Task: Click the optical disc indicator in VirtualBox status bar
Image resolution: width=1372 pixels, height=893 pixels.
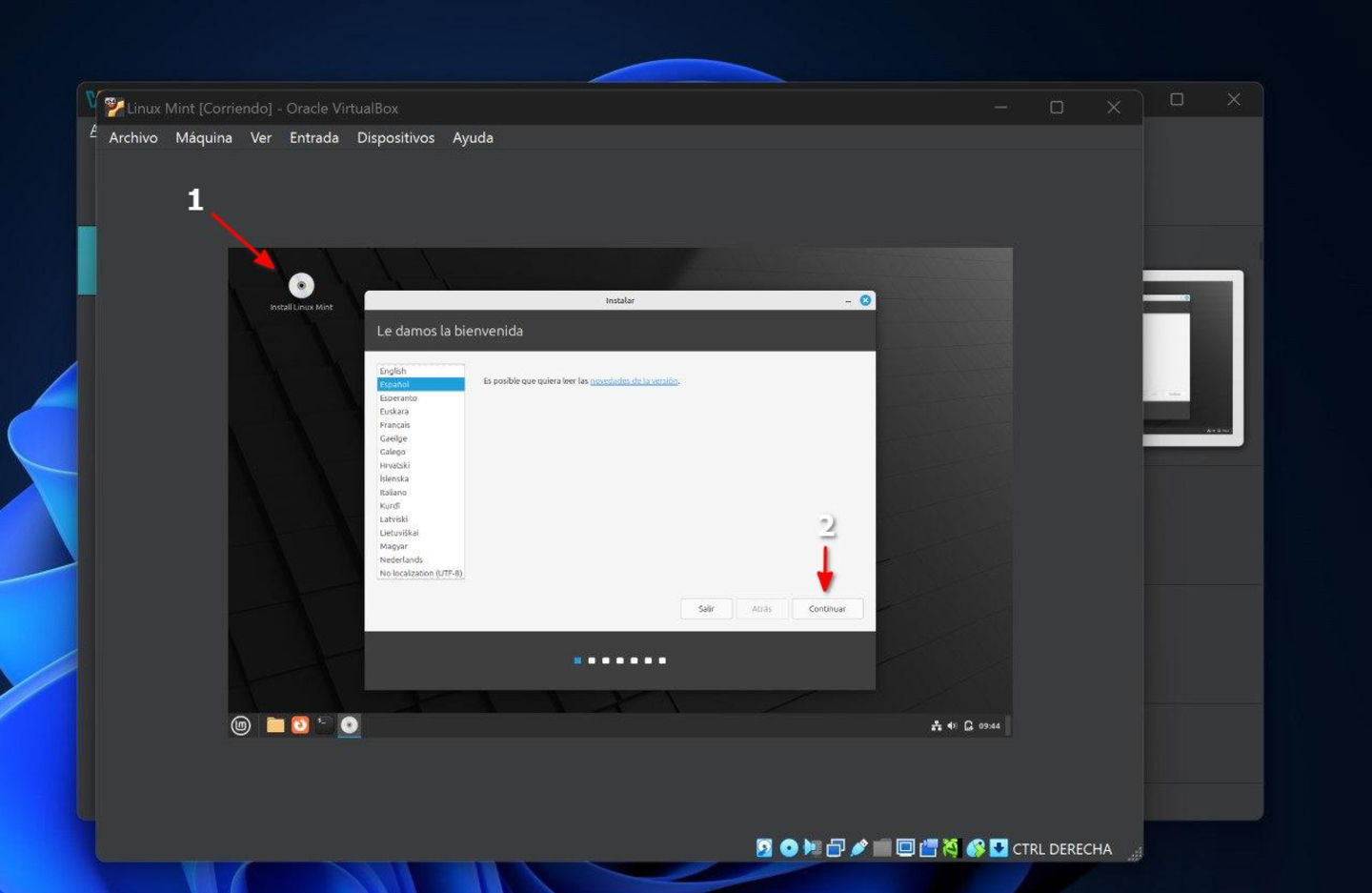Action: coord(789,848)
